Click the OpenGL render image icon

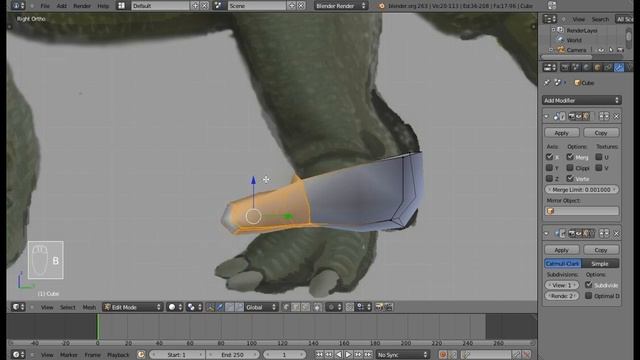379,307
